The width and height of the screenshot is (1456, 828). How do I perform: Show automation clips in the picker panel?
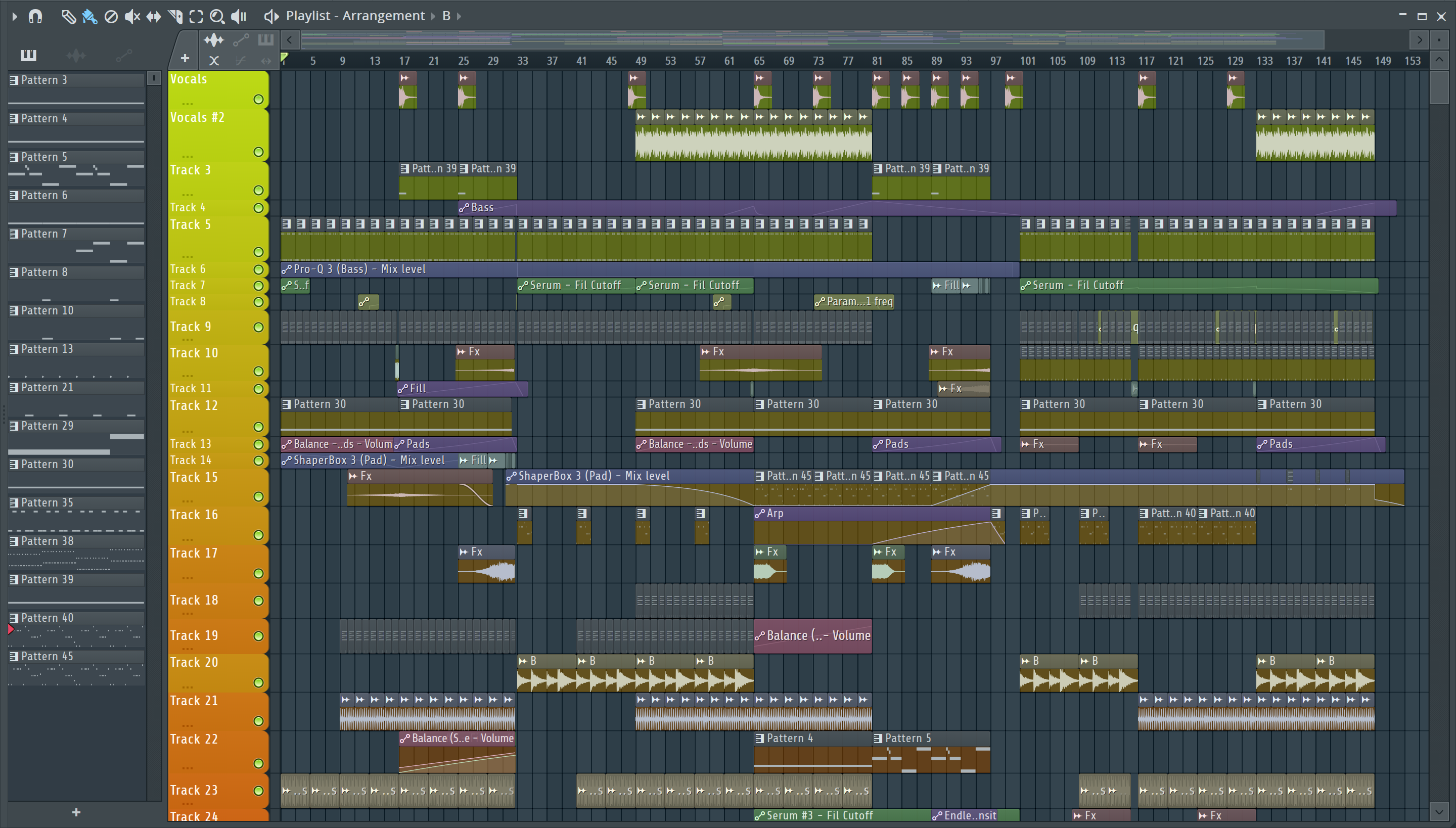[123, 55]
